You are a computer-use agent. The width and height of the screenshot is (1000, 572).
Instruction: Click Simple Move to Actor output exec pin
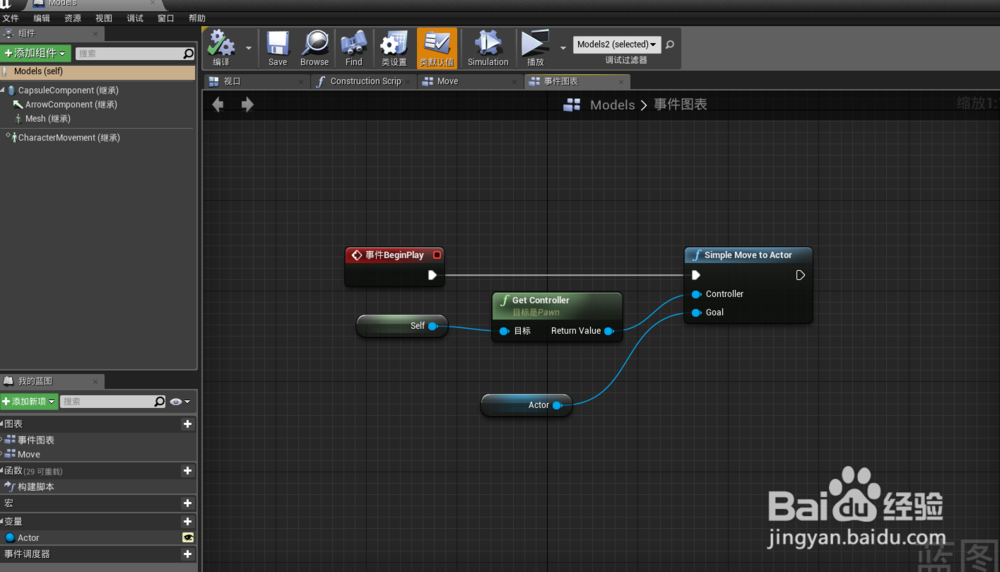pos(800,275)
